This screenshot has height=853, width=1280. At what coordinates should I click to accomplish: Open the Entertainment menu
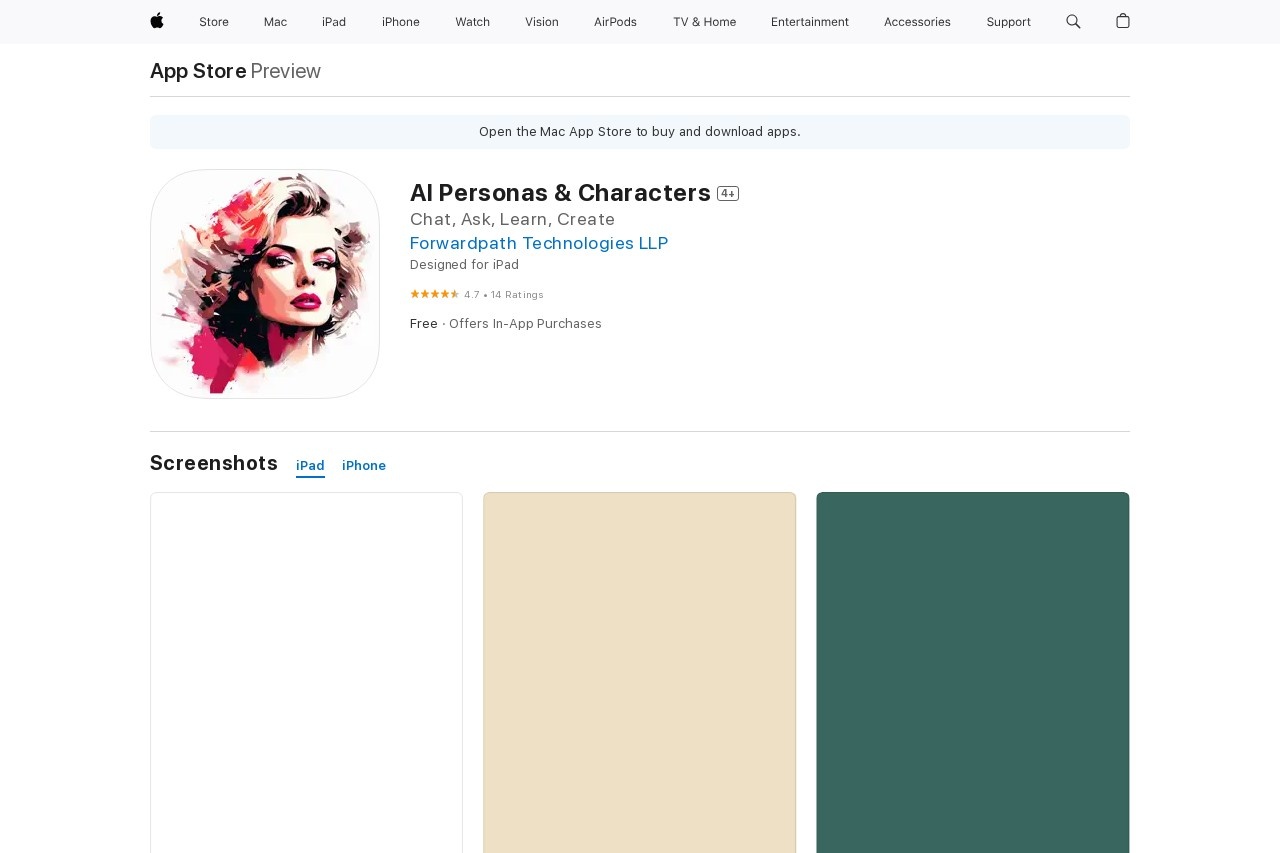pos(810,22)
